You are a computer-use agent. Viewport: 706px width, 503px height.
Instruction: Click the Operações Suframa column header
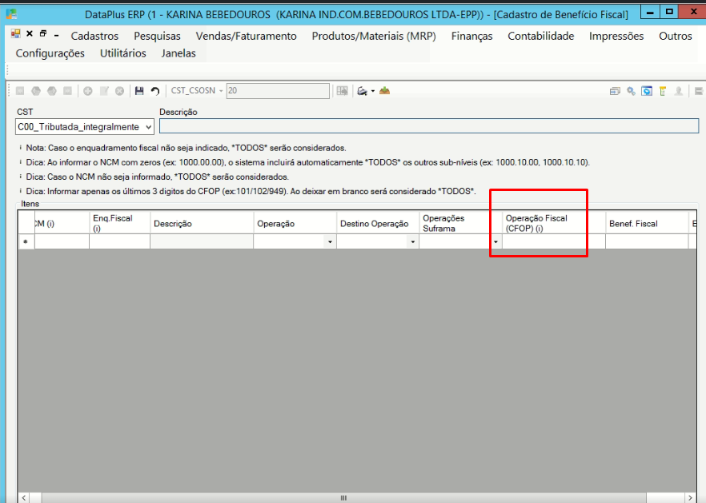click(x=461, y=223)
